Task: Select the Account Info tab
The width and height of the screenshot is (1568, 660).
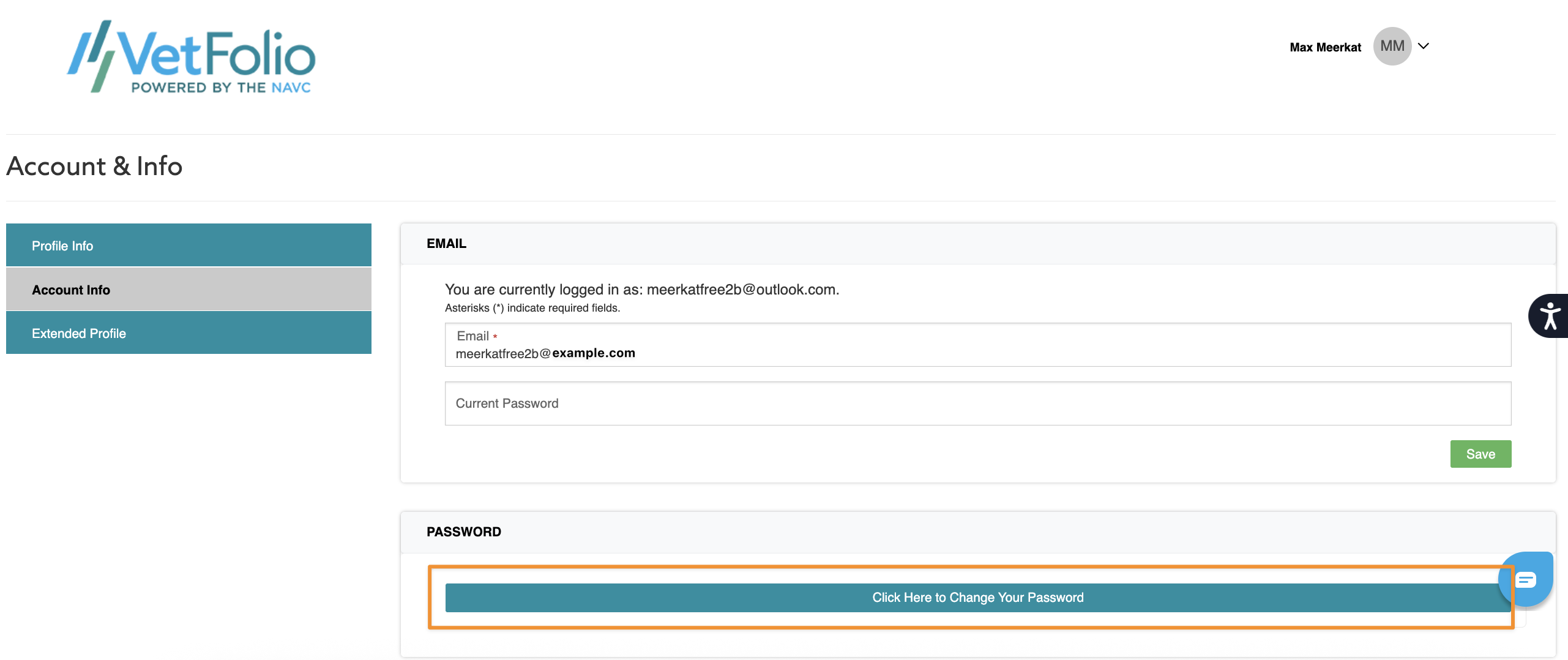Action: coord(189,289)
